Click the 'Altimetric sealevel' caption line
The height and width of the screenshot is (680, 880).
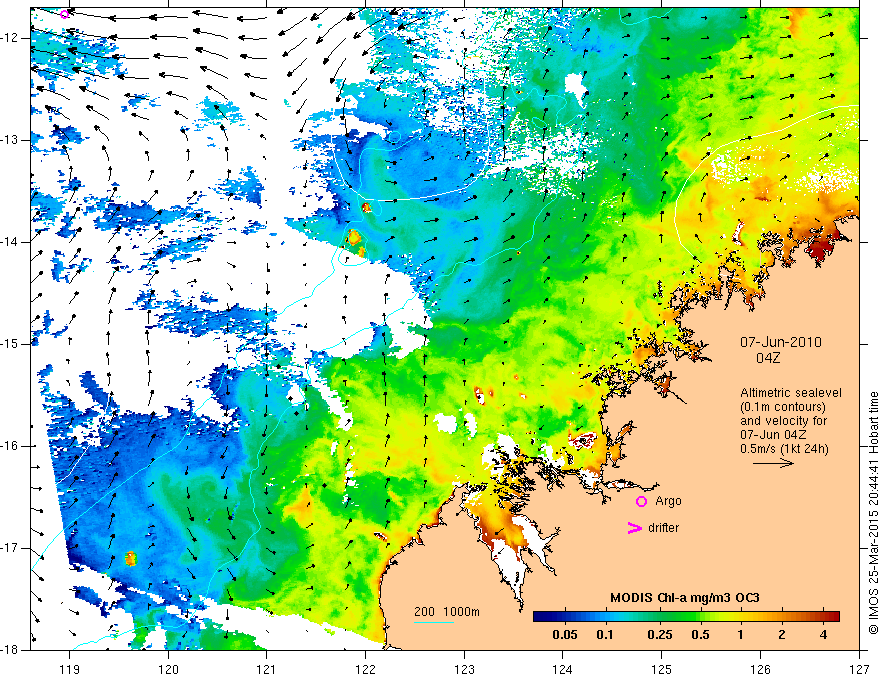tap(791, 393)
